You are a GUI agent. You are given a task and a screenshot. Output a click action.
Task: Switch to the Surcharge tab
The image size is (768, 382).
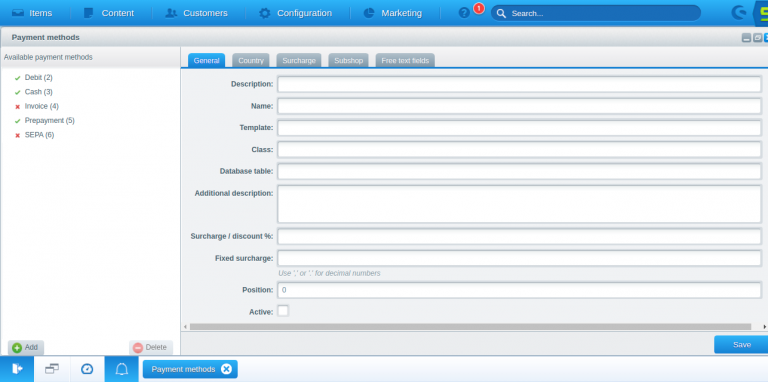point(299,60)
